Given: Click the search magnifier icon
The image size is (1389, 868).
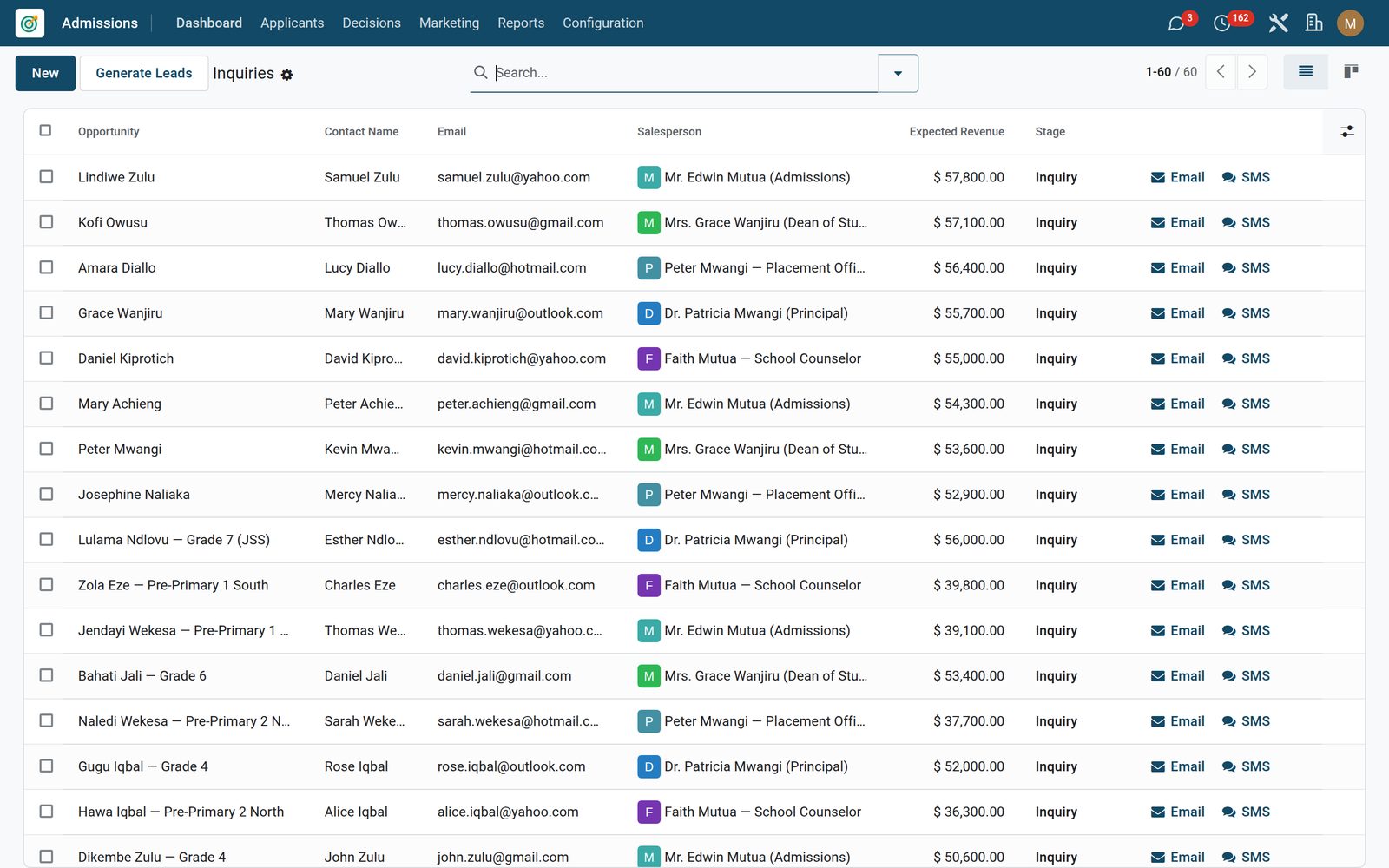Looking at the screenshot, I should 480,72.
